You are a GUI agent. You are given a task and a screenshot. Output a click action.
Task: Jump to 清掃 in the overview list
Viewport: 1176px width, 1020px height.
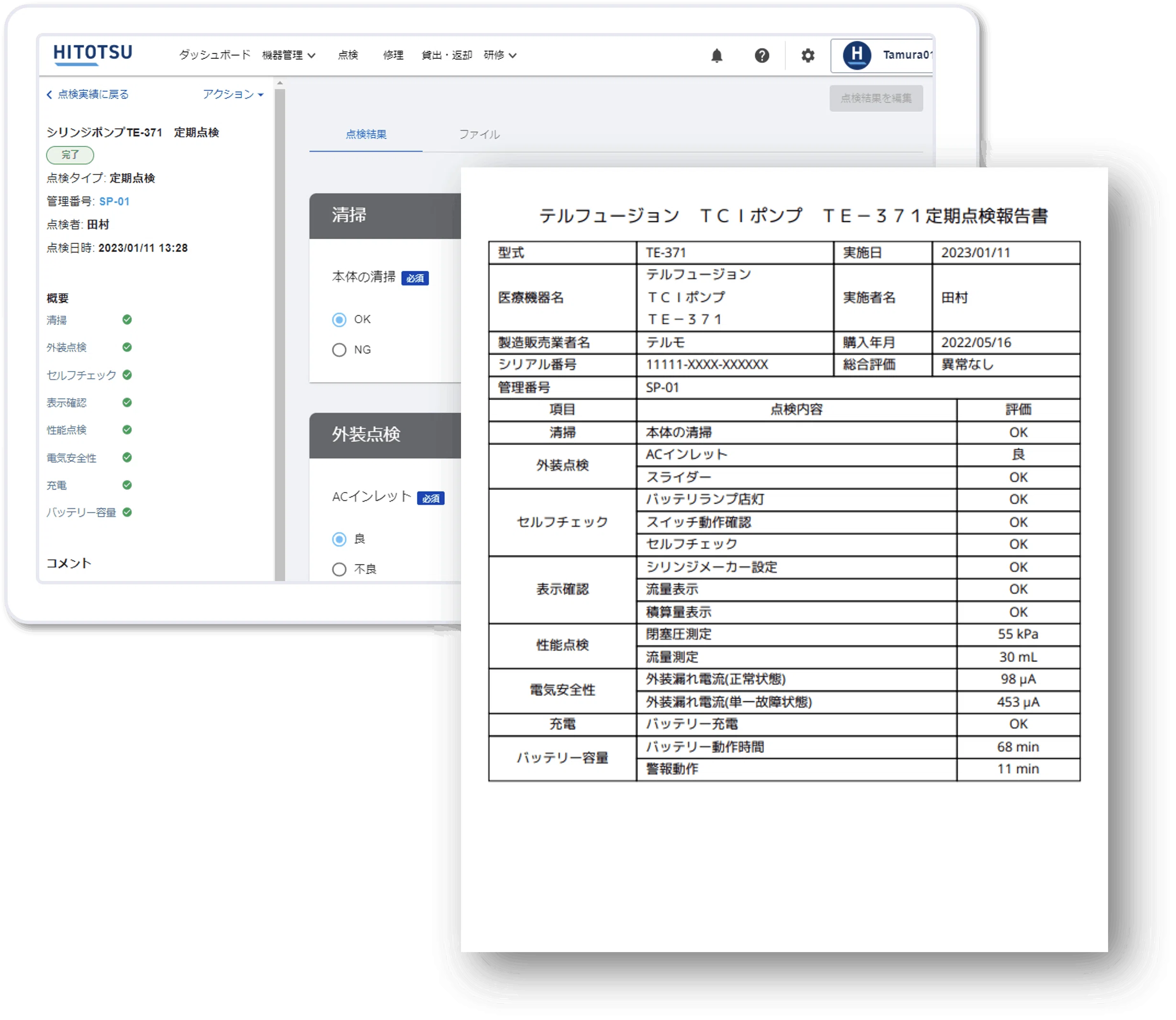[x=56, y=320]
